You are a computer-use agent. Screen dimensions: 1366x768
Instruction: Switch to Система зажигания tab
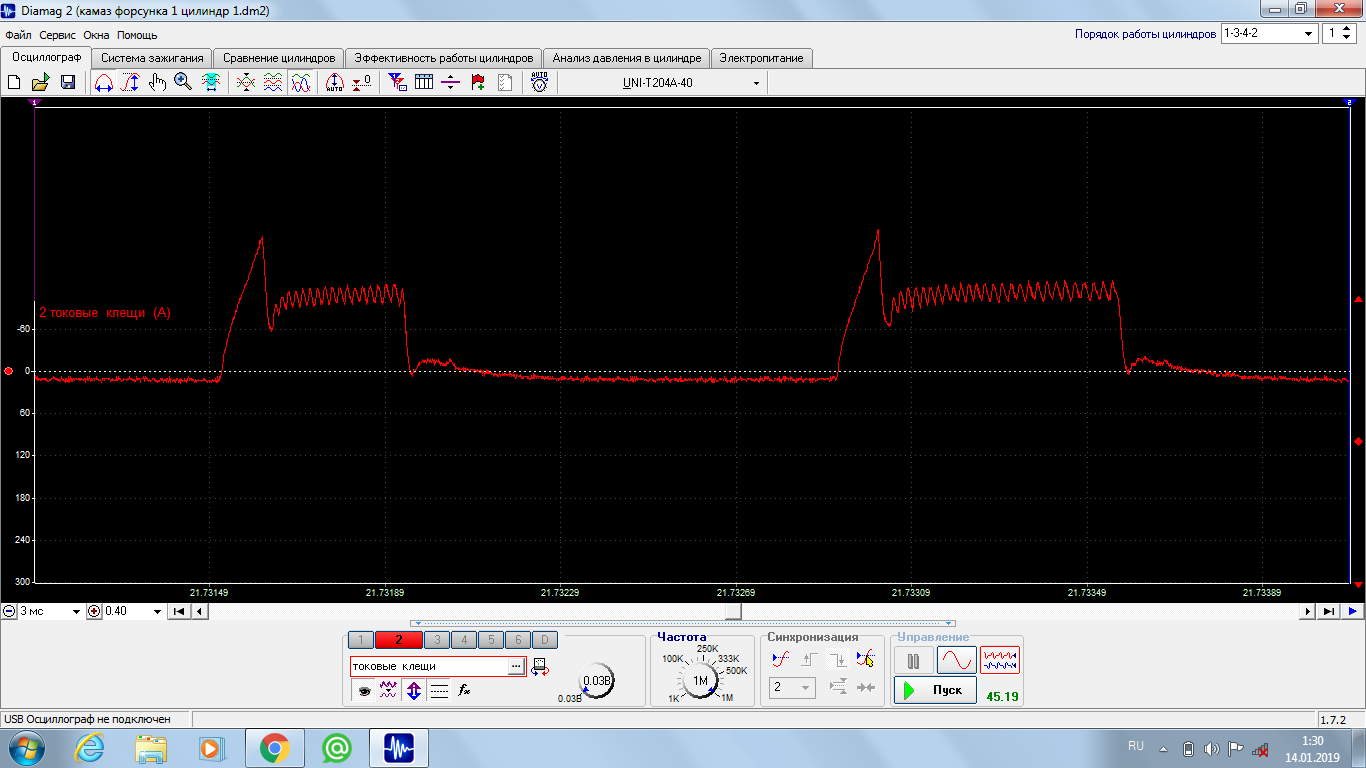pos(153,58)
